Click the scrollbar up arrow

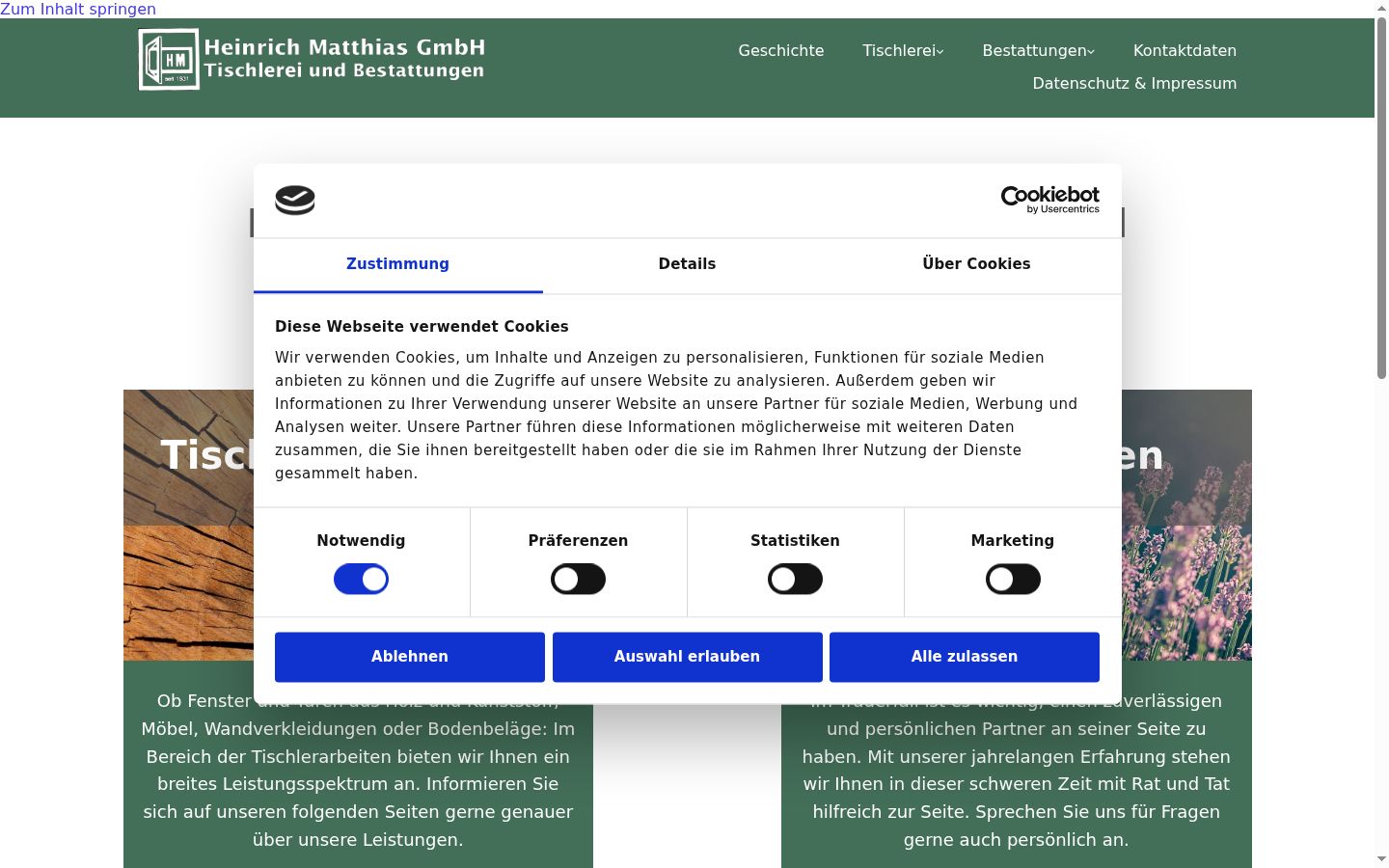(1381, 8)
